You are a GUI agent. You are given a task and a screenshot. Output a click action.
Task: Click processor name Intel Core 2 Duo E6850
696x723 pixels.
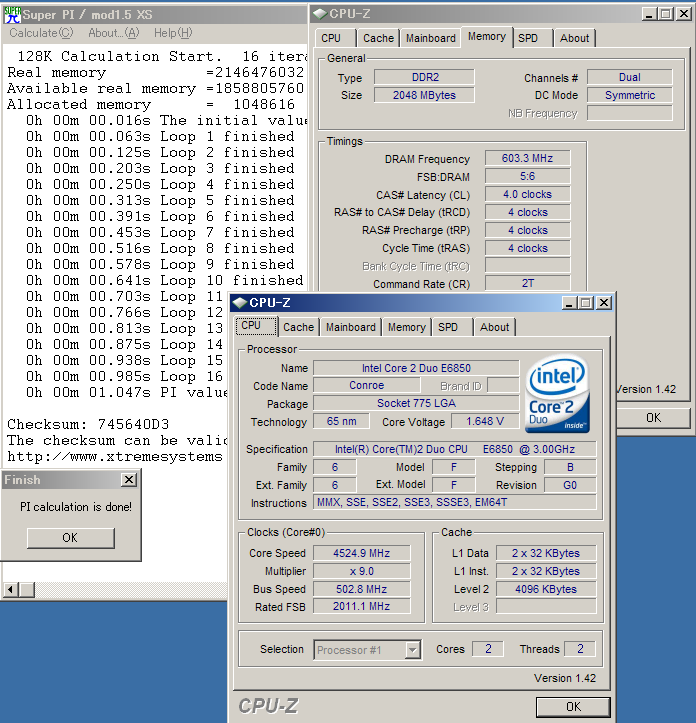coord(416,368)
